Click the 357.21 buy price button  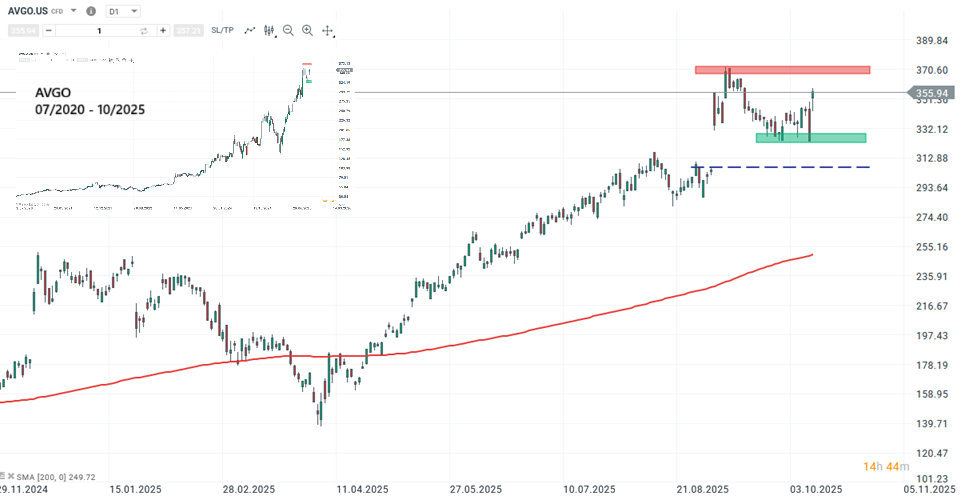[x=187, y=31]
